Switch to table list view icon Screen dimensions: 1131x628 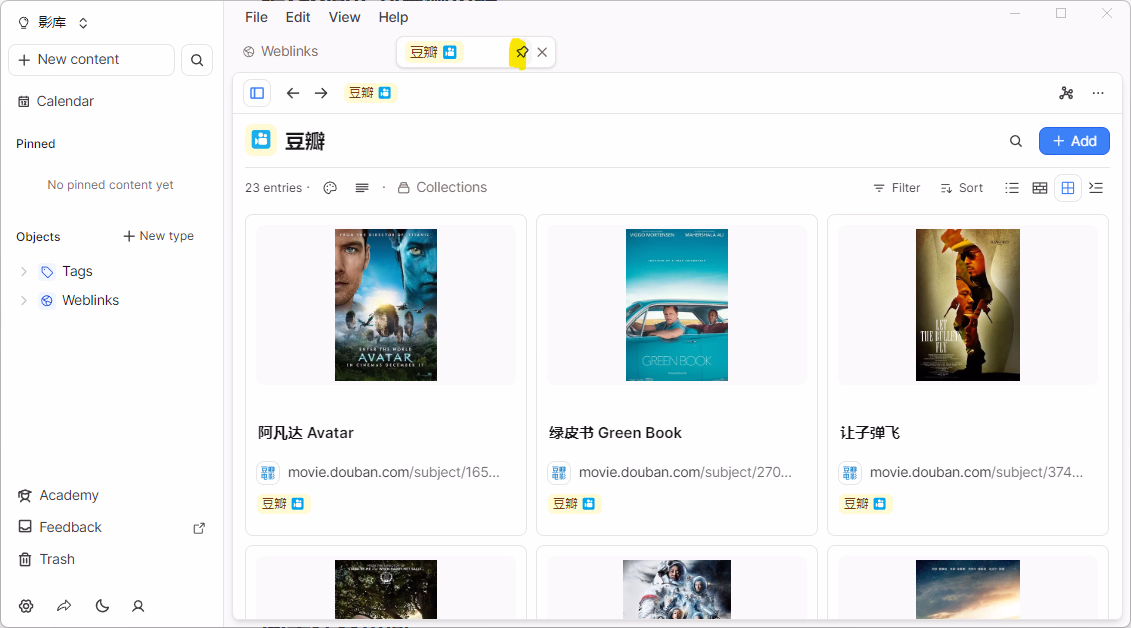1012,188
